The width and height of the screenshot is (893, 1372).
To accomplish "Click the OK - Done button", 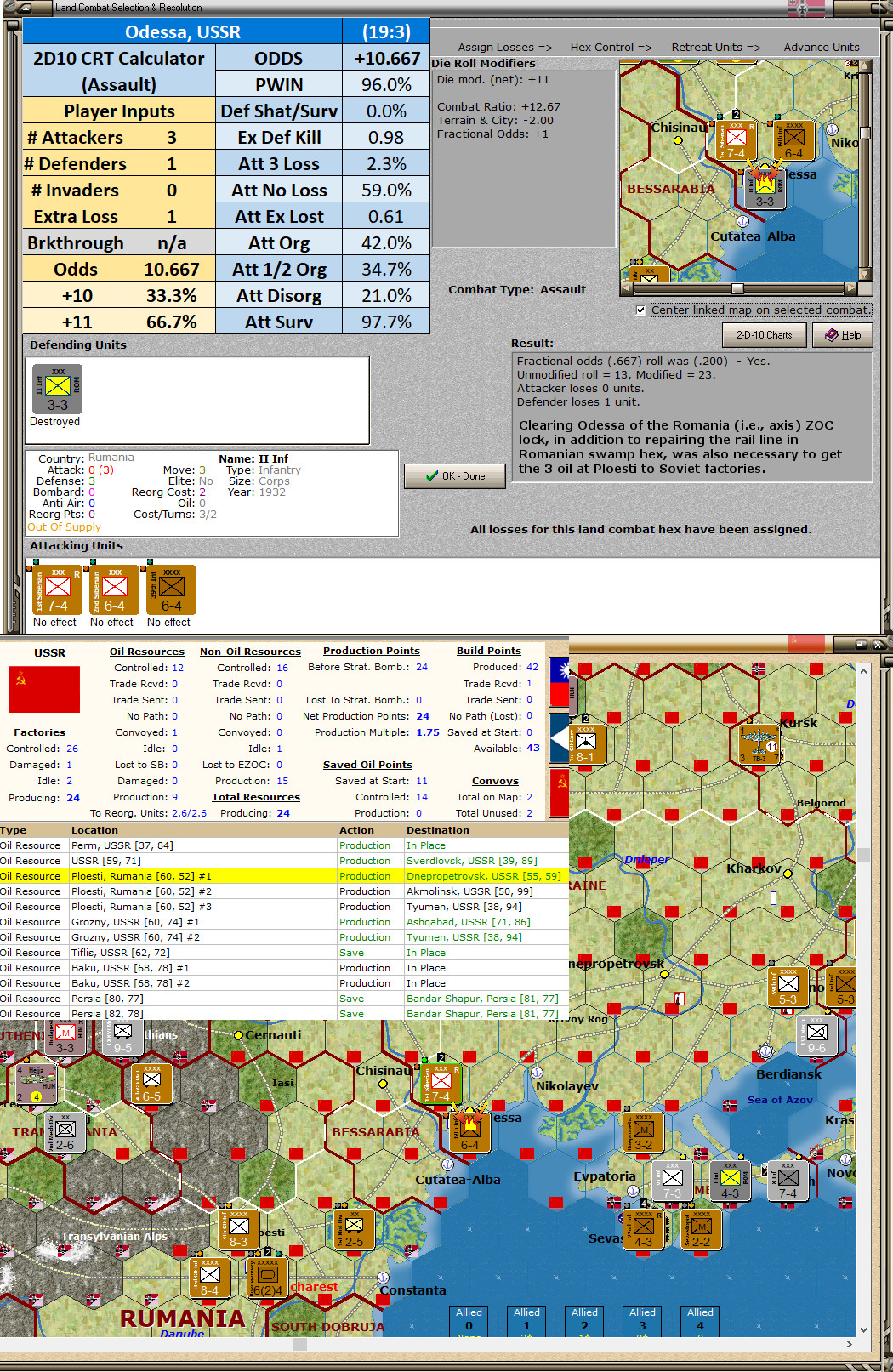I will [x=455, y=476].
